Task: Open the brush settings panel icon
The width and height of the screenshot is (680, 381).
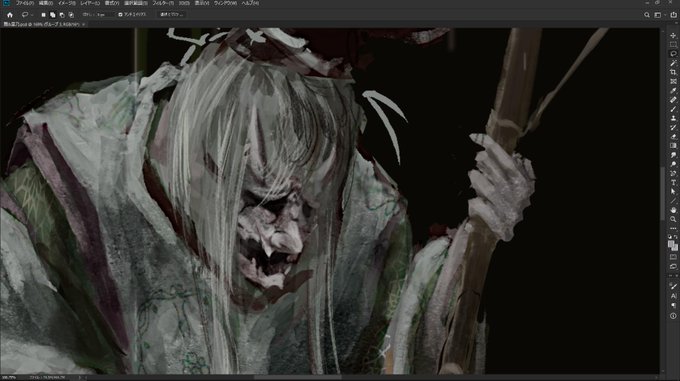Action: [673, 286]
